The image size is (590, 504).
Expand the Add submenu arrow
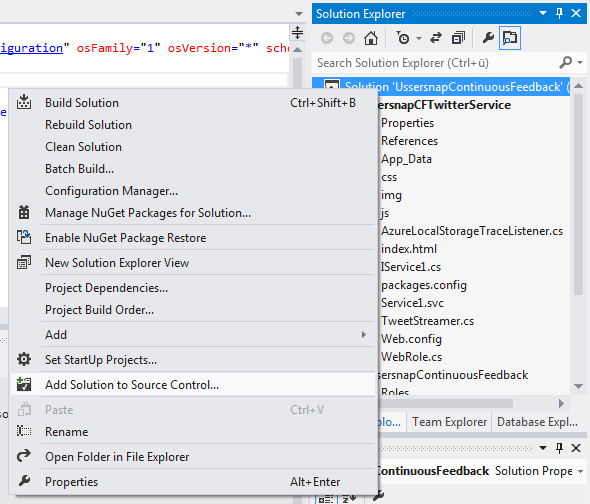pyautogui.click(x=363, y=334)
